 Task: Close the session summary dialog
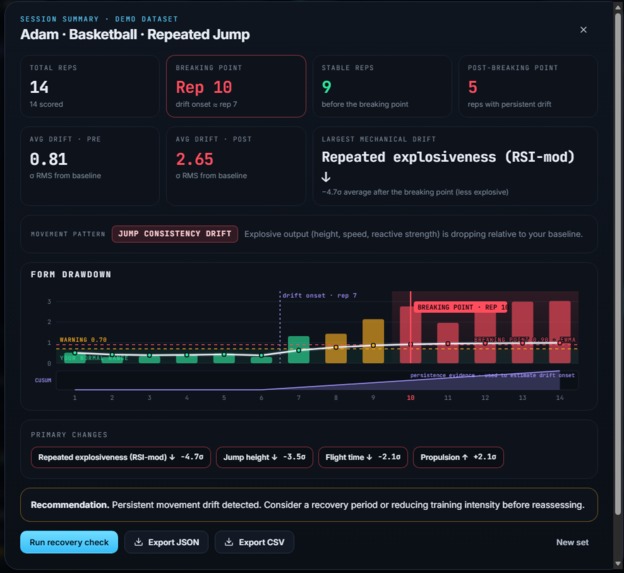pos(583,30)
